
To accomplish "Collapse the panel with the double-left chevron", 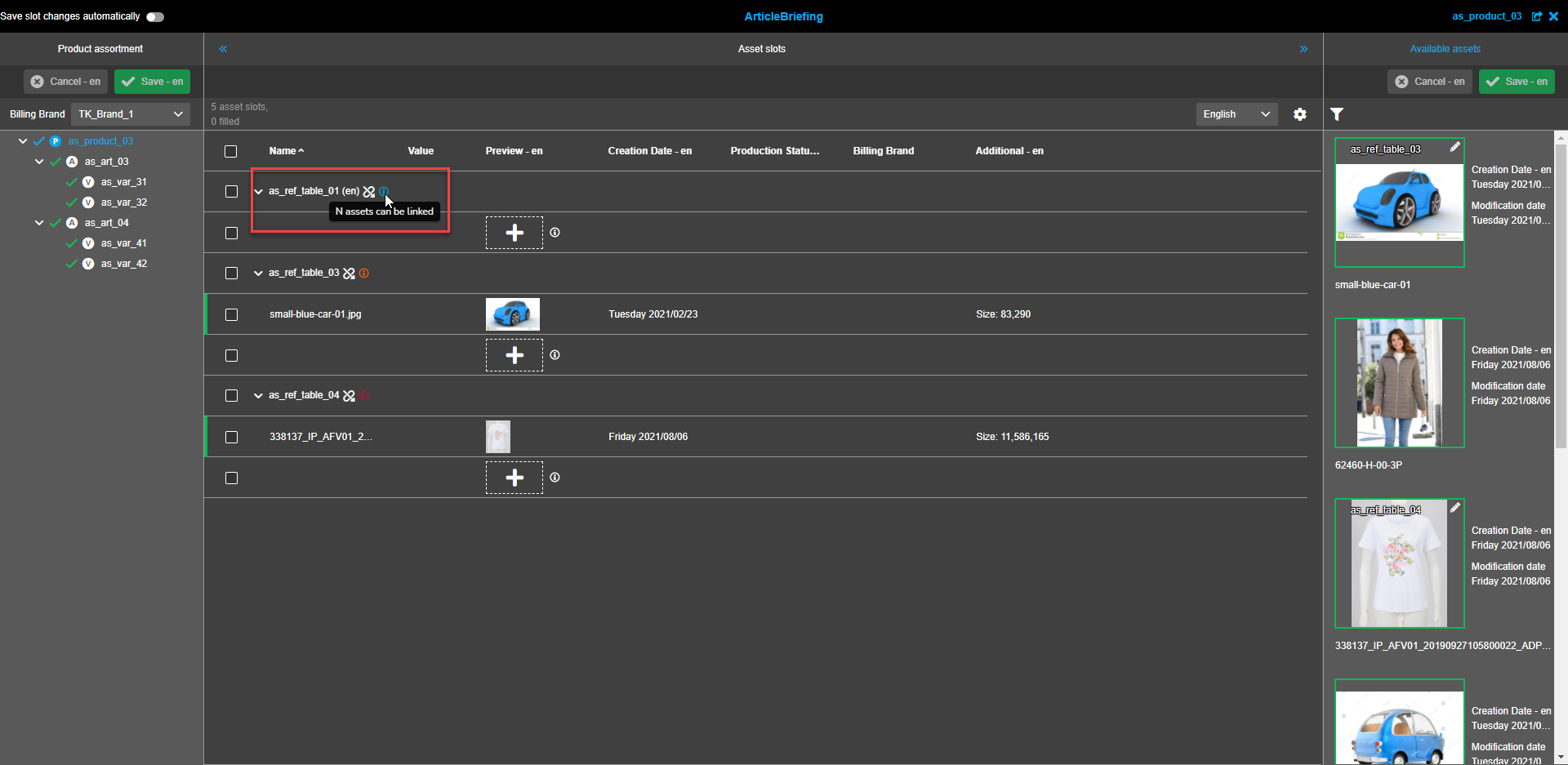I will pyautogui.click(x=223, y=49).
